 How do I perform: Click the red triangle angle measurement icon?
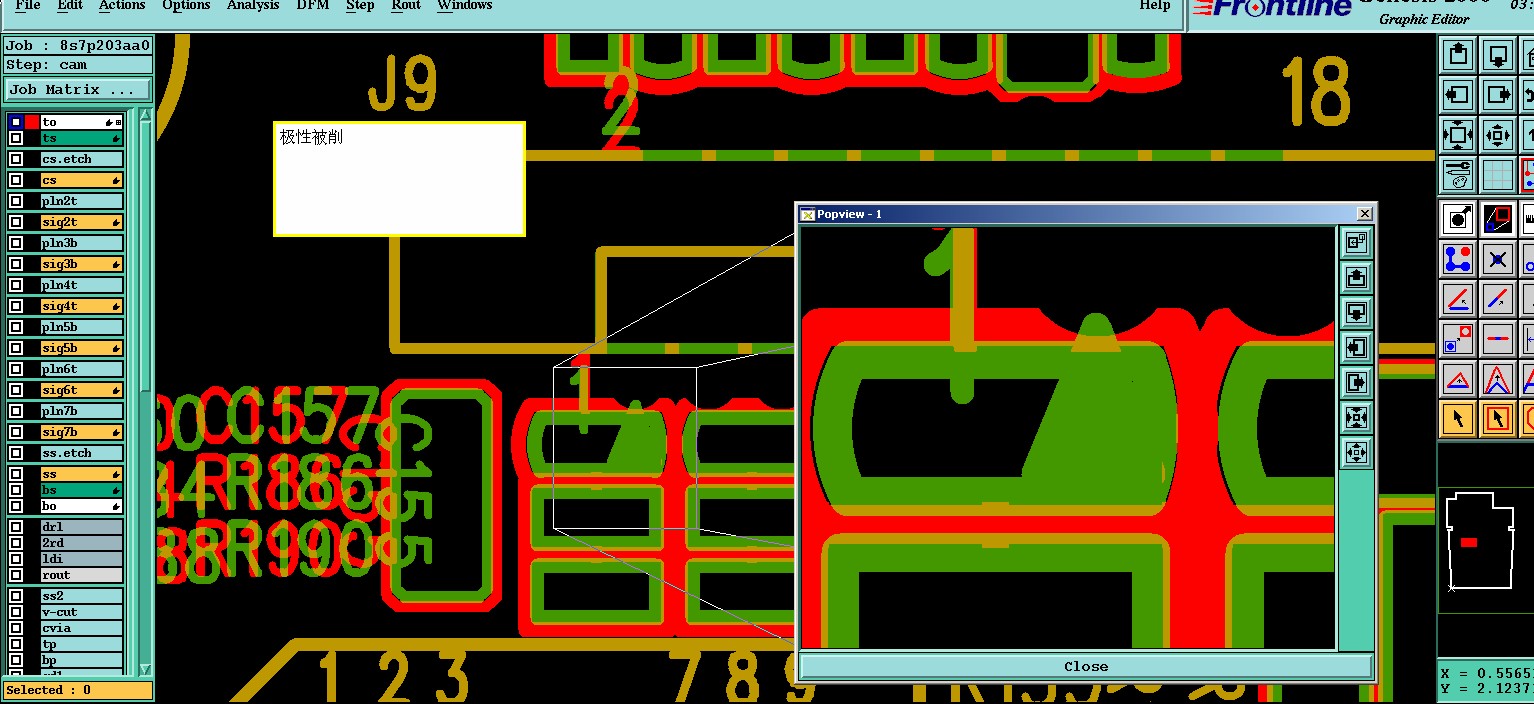tap(1458, 380)
